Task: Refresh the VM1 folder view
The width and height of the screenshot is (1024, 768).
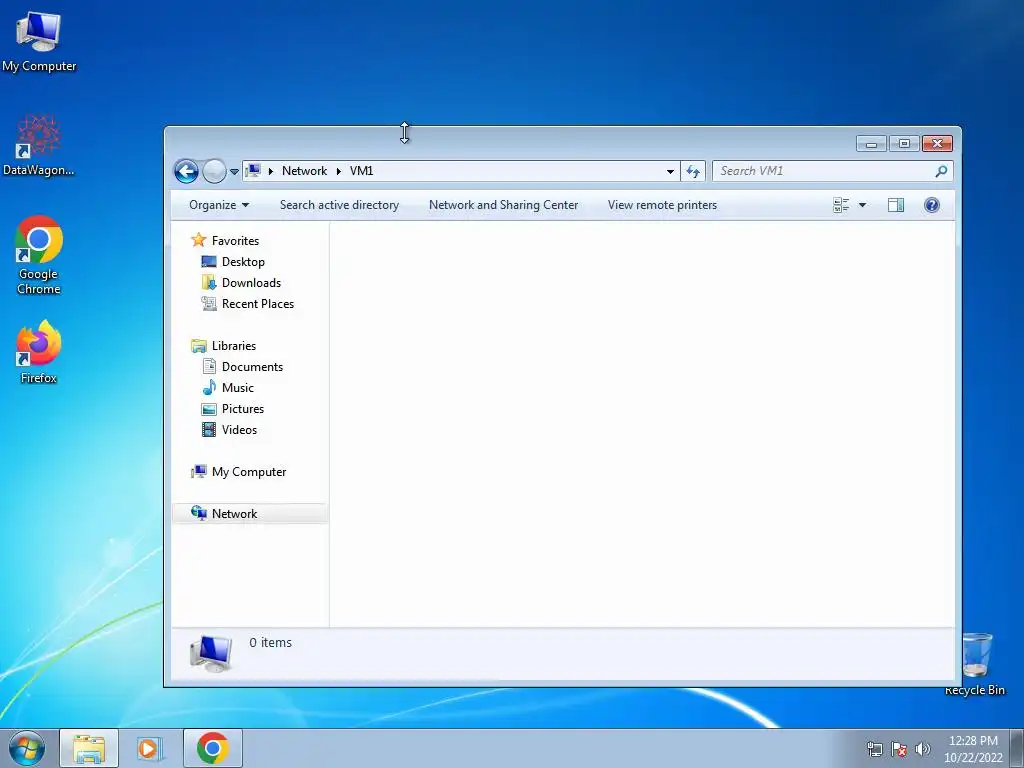Action: pyautogui.click(x=693, y=172)
